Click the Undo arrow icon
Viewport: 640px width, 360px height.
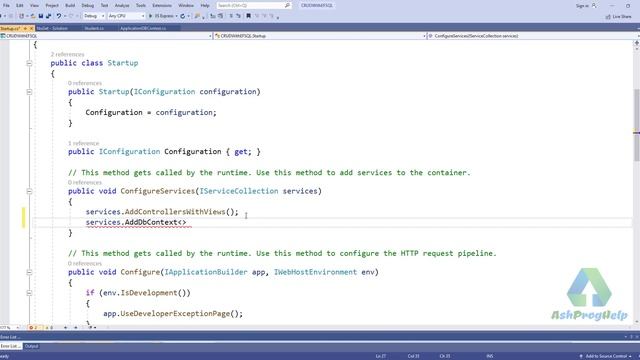tap(59, 16)
